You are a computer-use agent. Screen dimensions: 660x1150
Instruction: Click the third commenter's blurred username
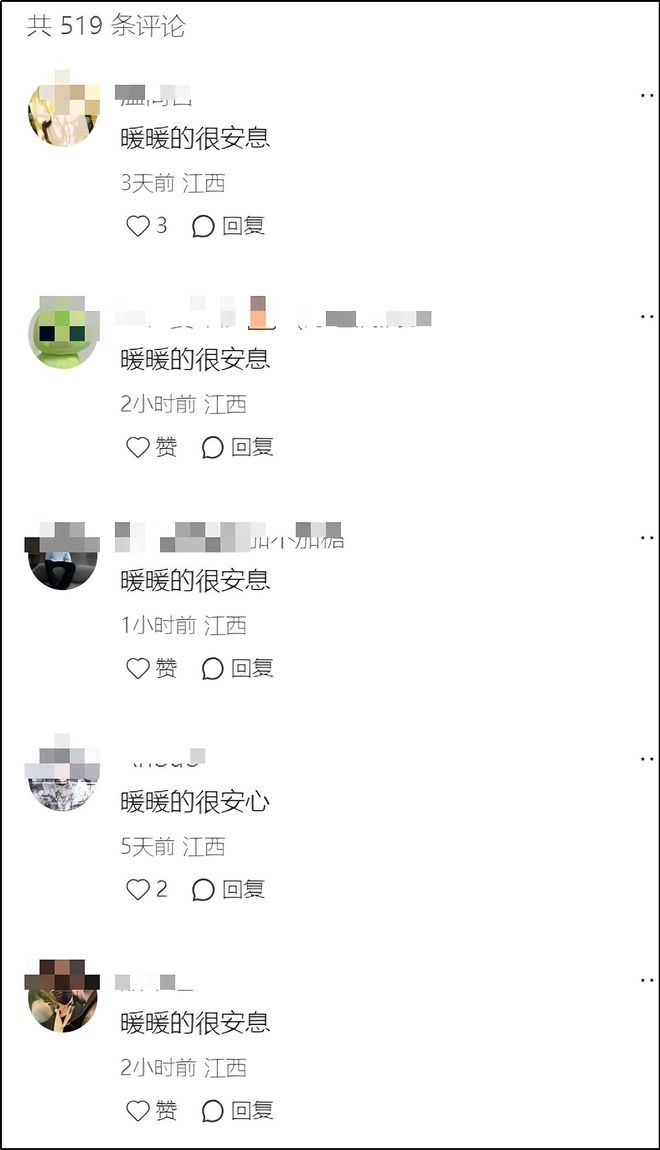point(230,536)
